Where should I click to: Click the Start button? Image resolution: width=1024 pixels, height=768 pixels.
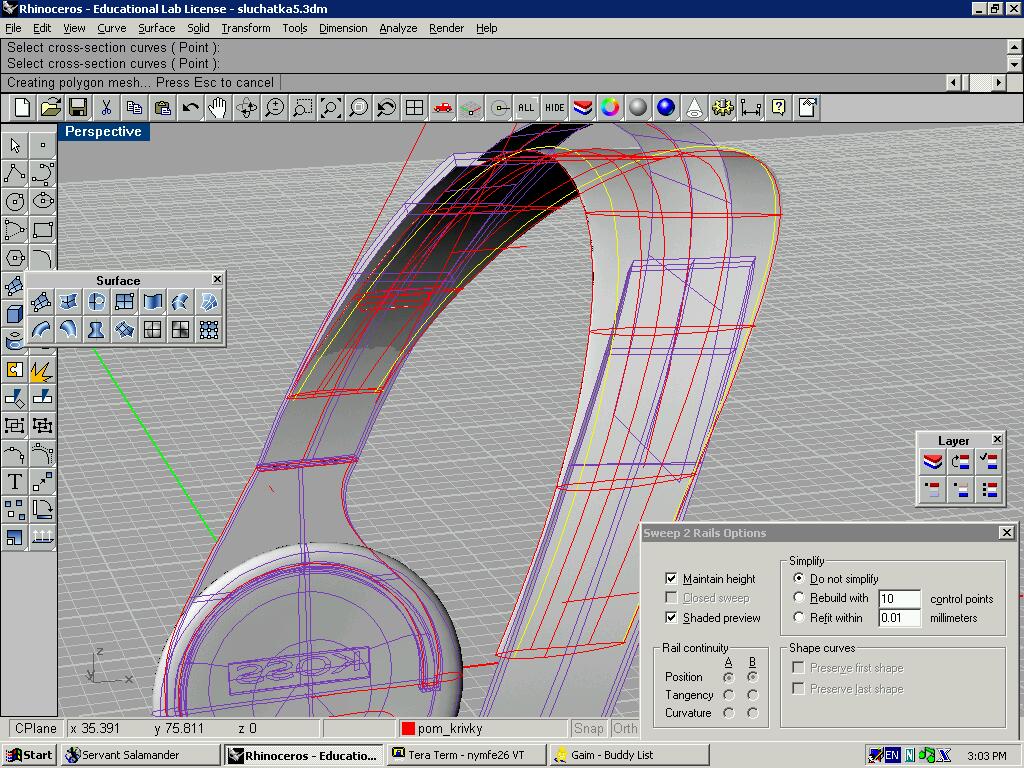coord(29,755)
